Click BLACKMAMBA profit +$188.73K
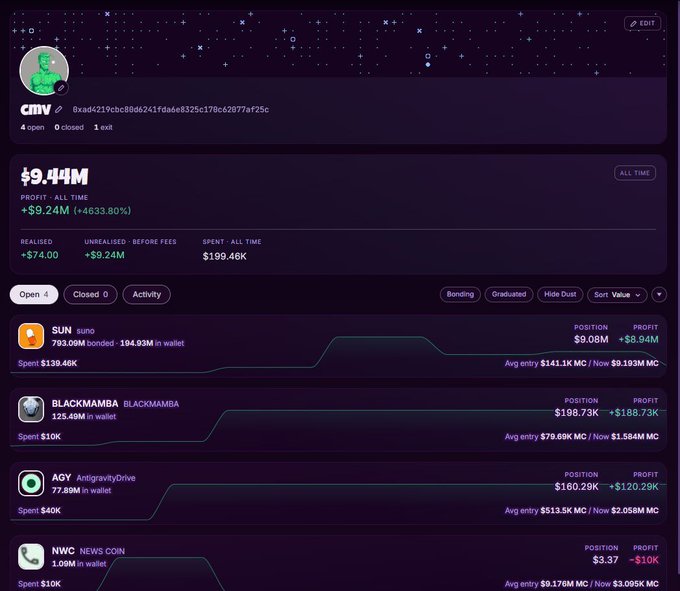Viewport: 680px width, 591px height. point(634,413)
